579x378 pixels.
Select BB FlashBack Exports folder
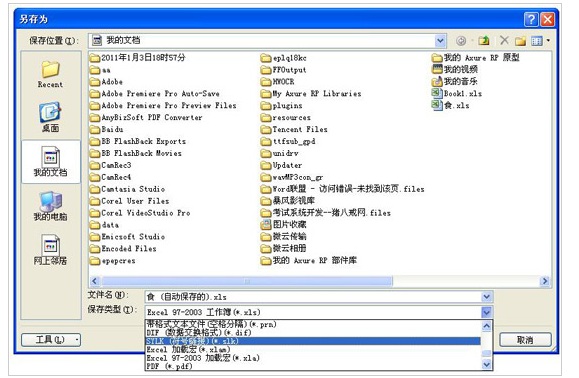[138, 141]
